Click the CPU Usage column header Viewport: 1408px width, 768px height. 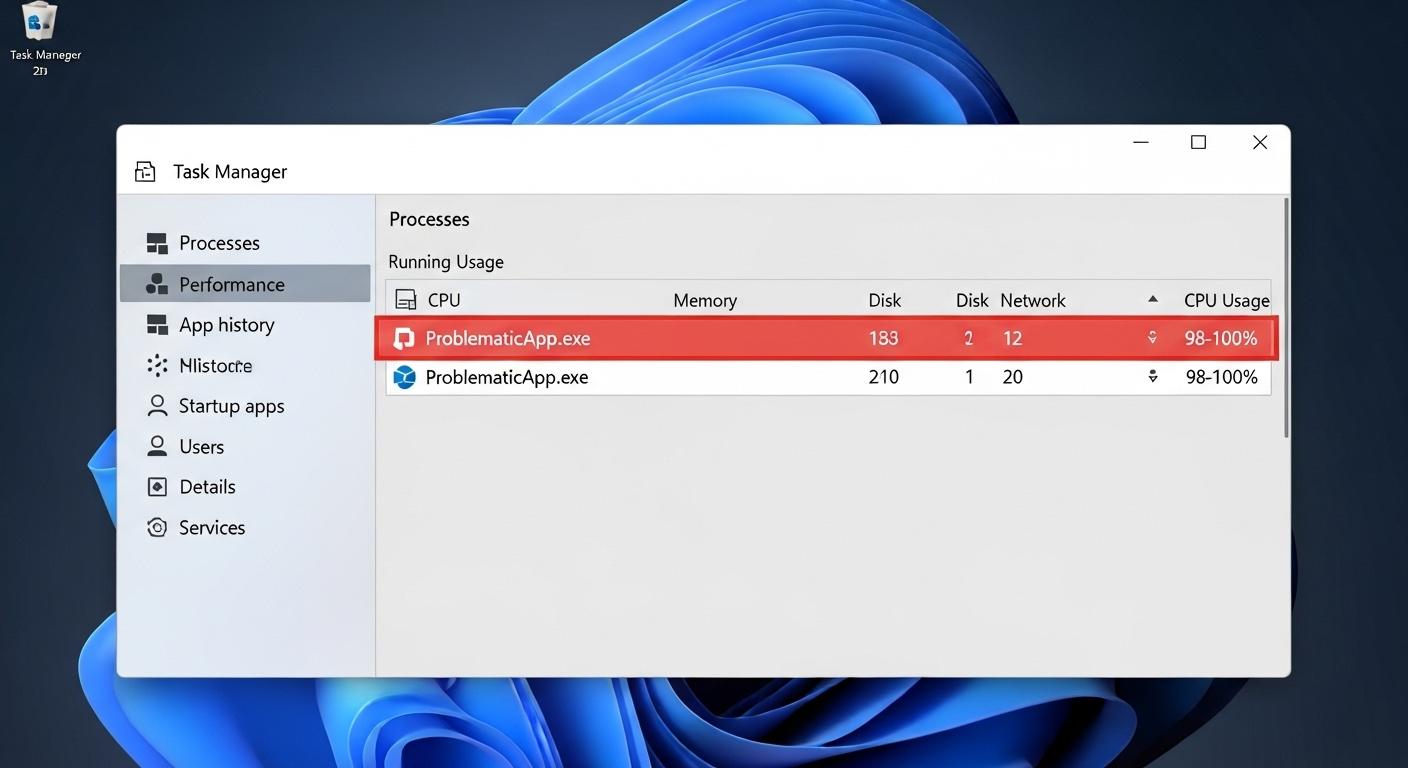click(1226, 299)
